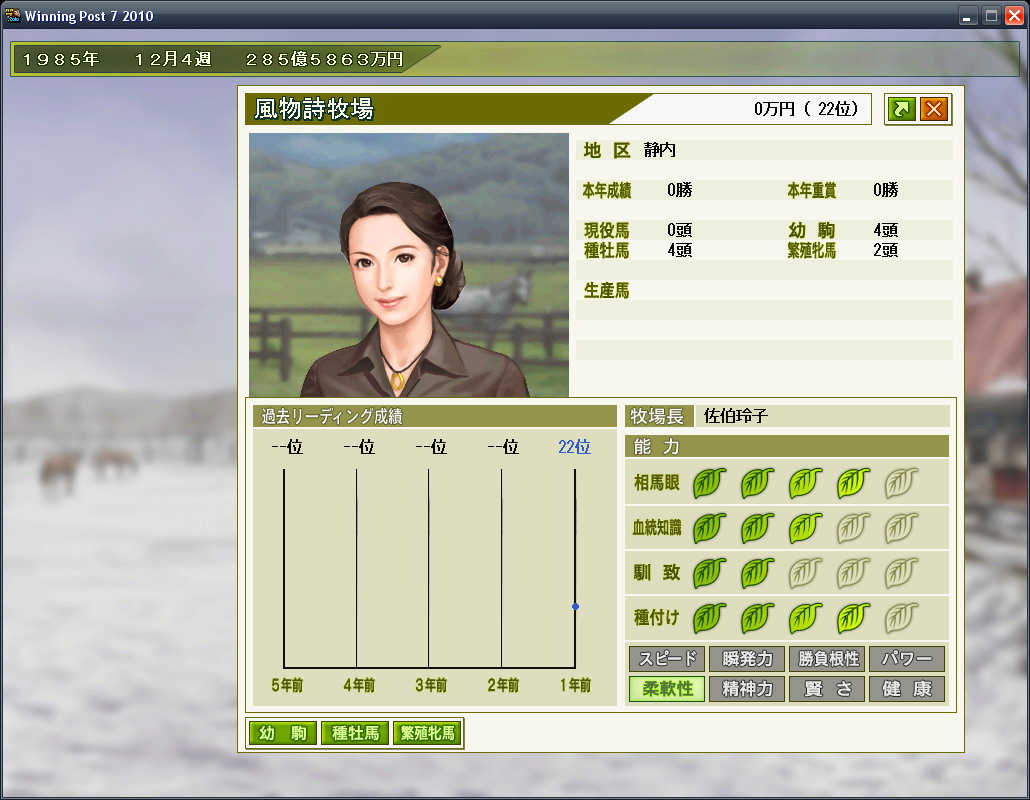Click the 0万円 (22位) earnings text
This screenshot has height=800, width=1030.
[806, 109]
